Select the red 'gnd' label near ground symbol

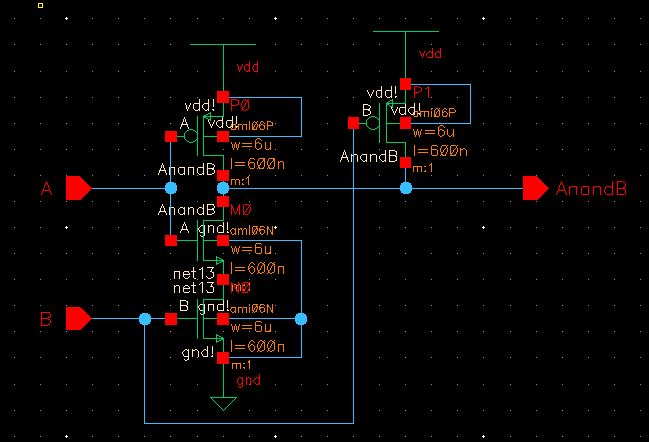(249, 381)
